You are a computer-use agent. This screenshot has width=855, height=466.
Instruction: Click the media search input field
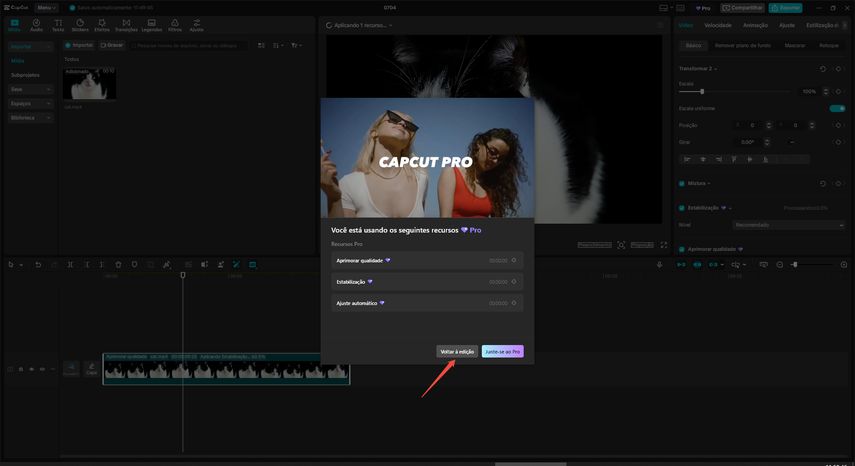point(188,46)
